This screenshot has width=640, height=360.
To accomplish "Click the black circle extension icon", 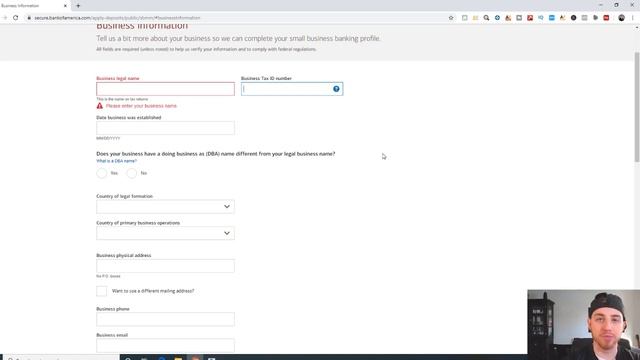I will [x=573, y=18].
